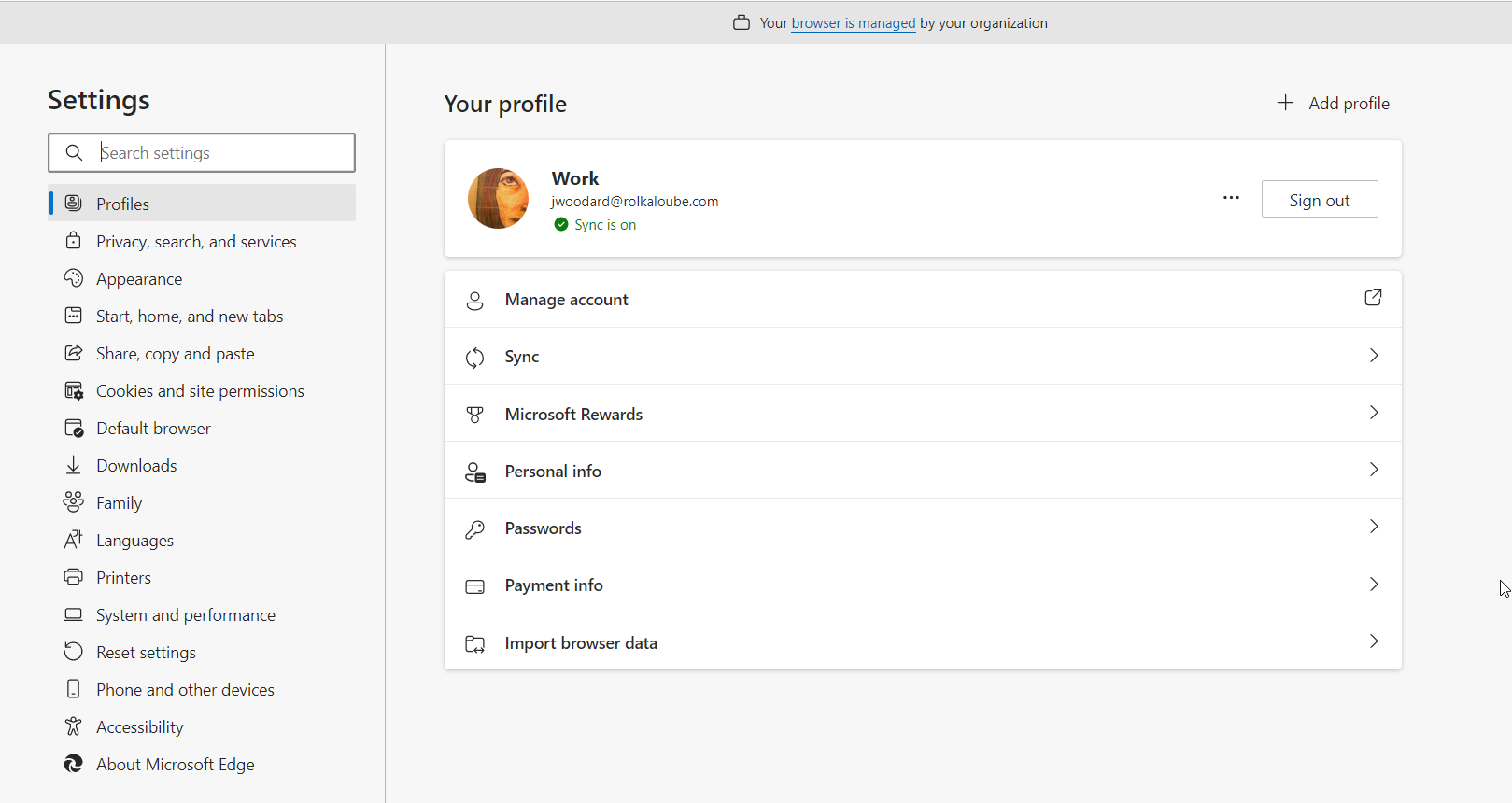Viewport: 1512px width, 803px height.
Task: Click the Profiles icon in sidebar
Action: point(74,204)
